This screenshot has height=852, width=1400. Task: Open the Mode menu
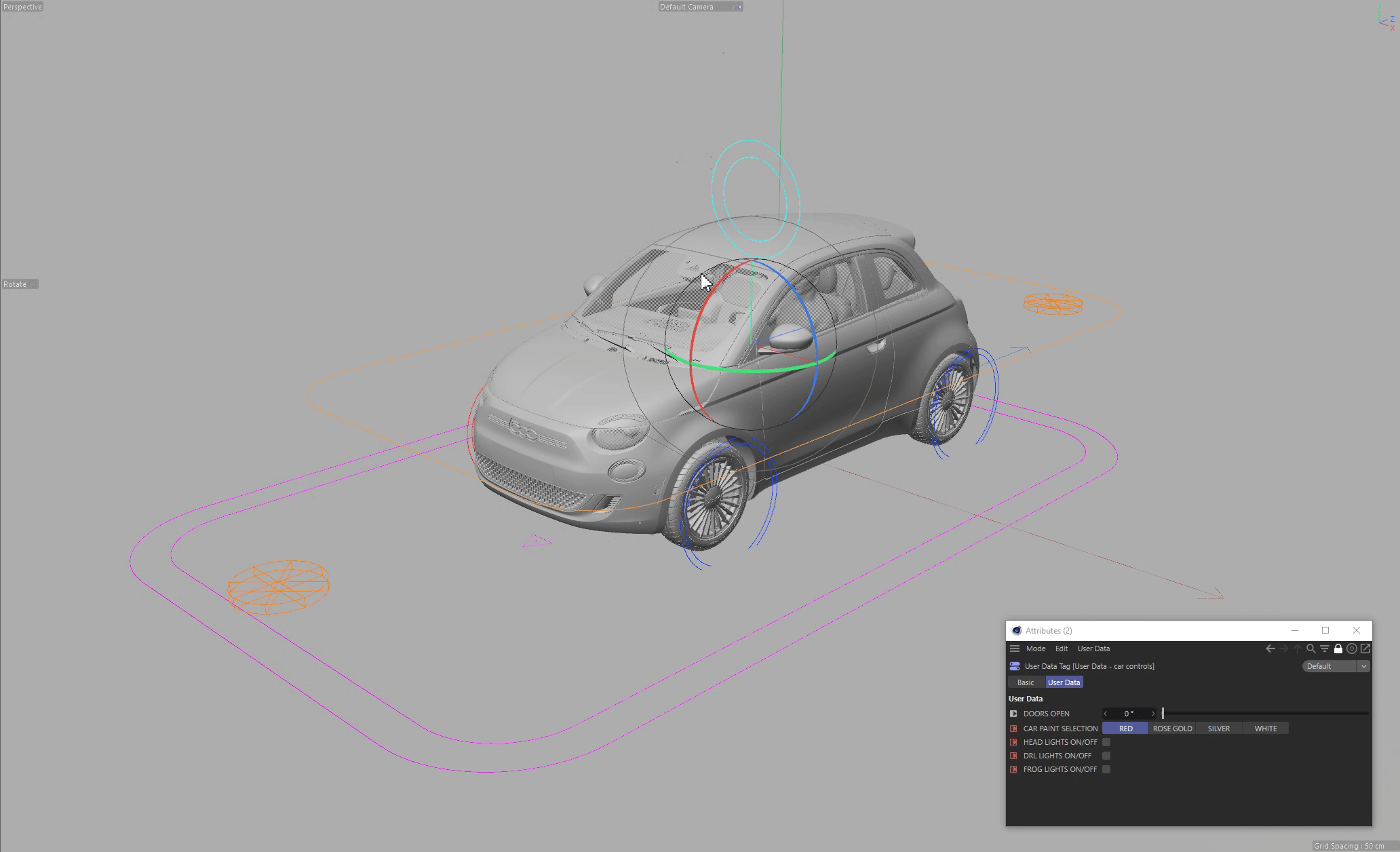coord(1035,648)
